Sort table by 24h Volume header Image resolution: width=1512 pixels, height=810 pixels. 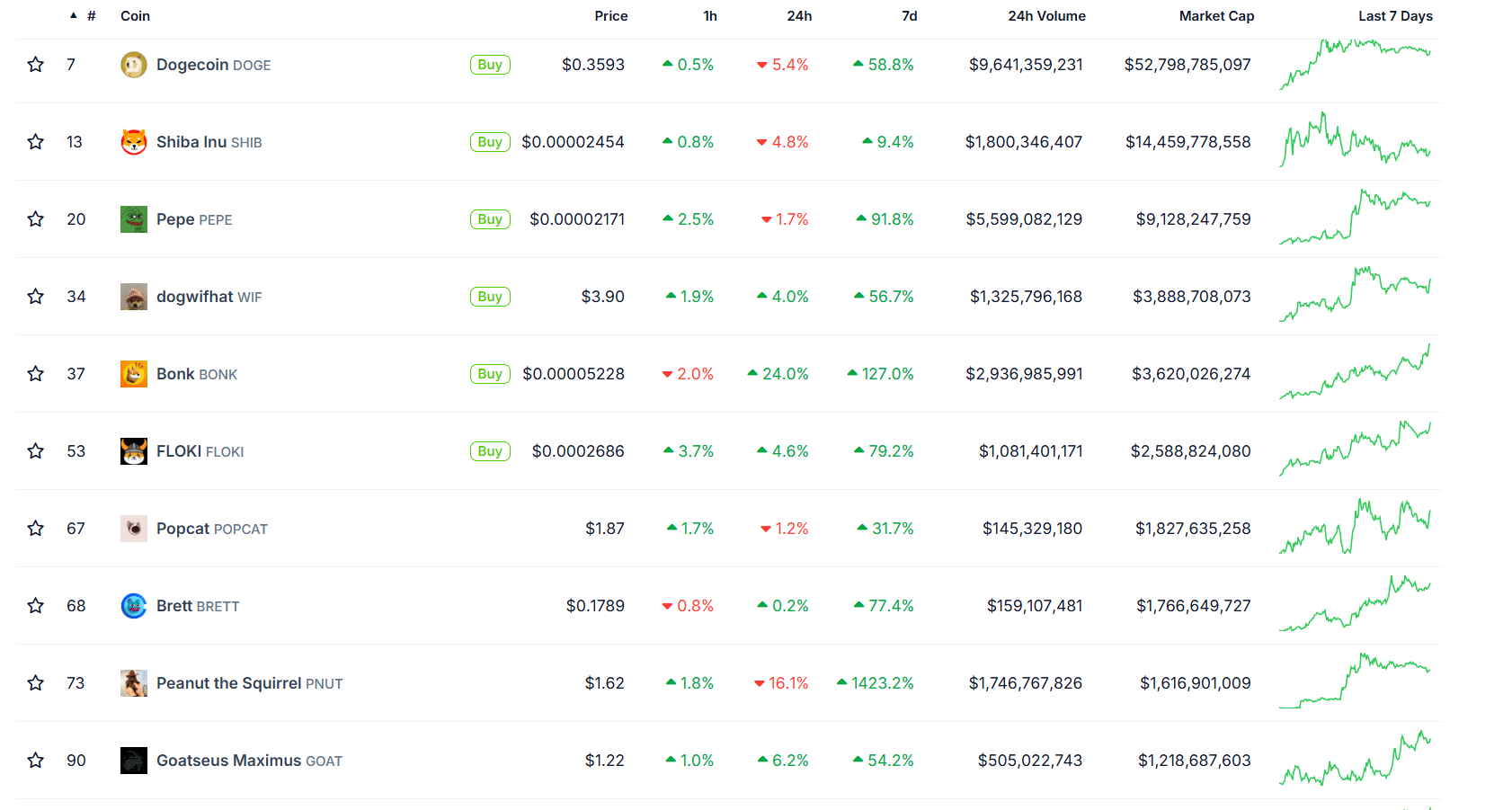(1046, 16)
